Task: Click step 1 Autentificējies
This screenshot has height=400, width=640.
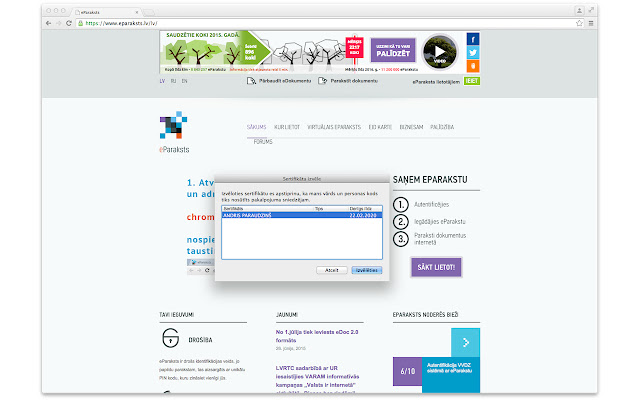Action: [x=421, y=204]
